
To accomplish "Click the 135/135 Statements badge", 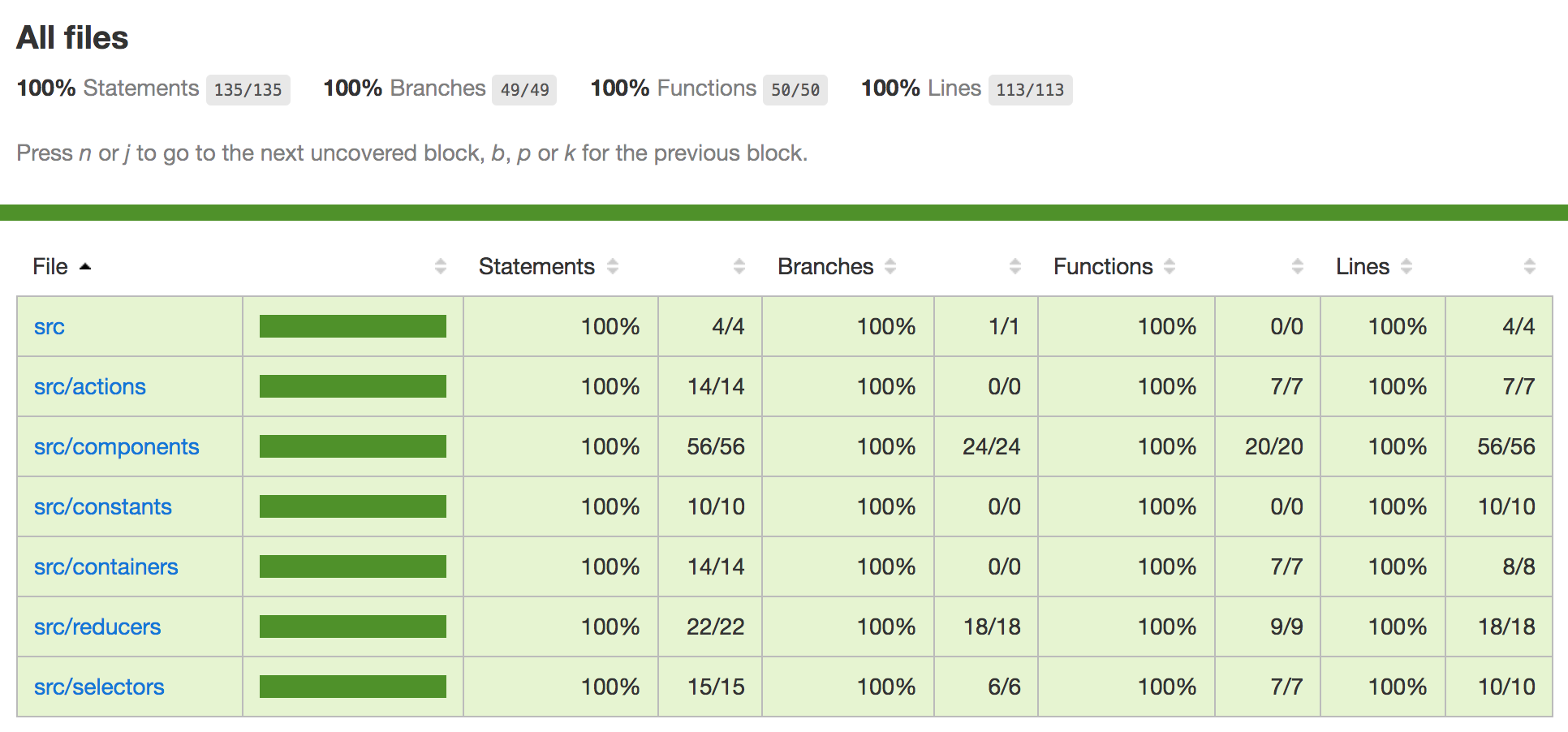I will pyautogui.click(x=248, y=90).
